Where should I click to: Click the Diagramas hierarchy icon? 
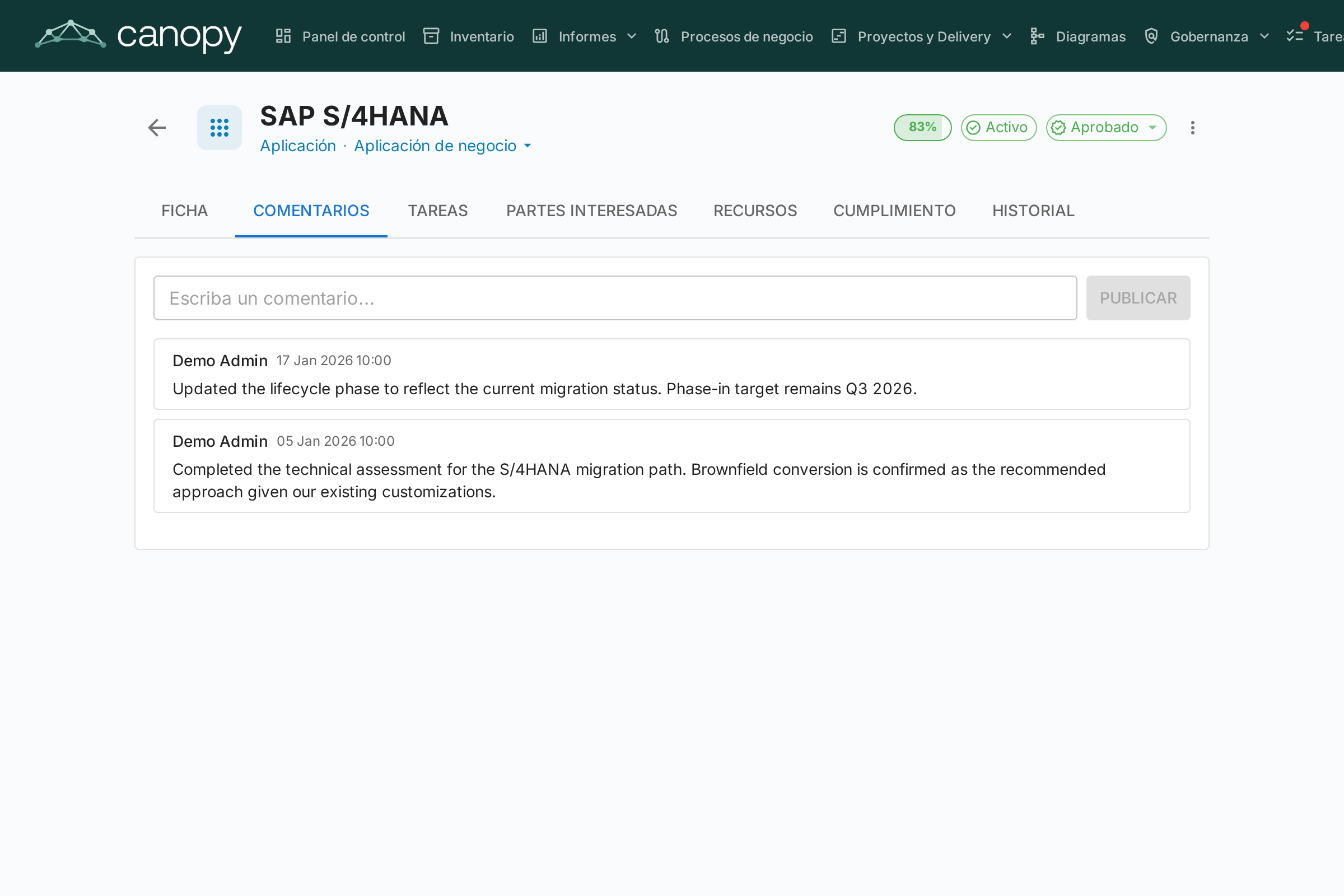(1037, 36)
